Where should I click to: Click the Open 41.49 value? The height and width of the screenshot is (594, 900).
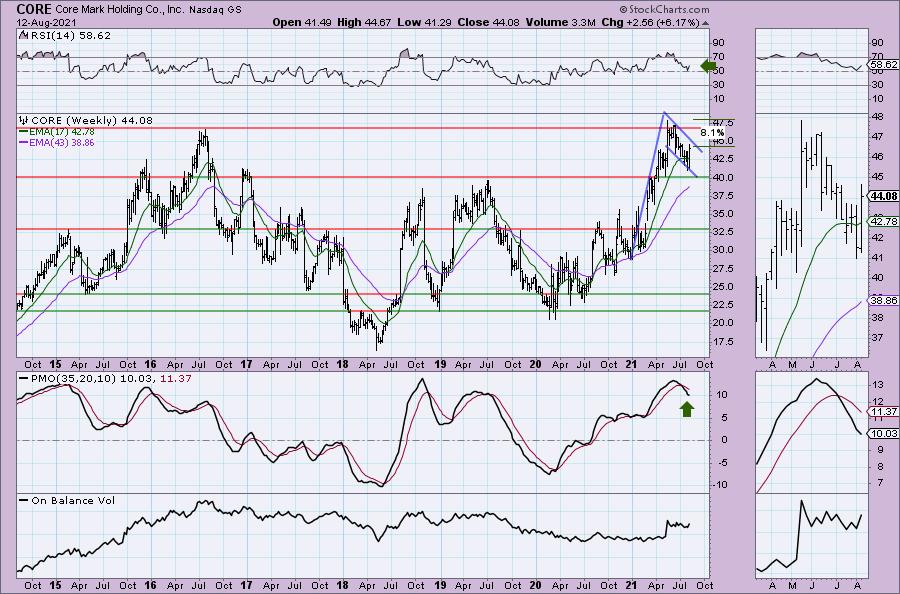pos(300,22)
